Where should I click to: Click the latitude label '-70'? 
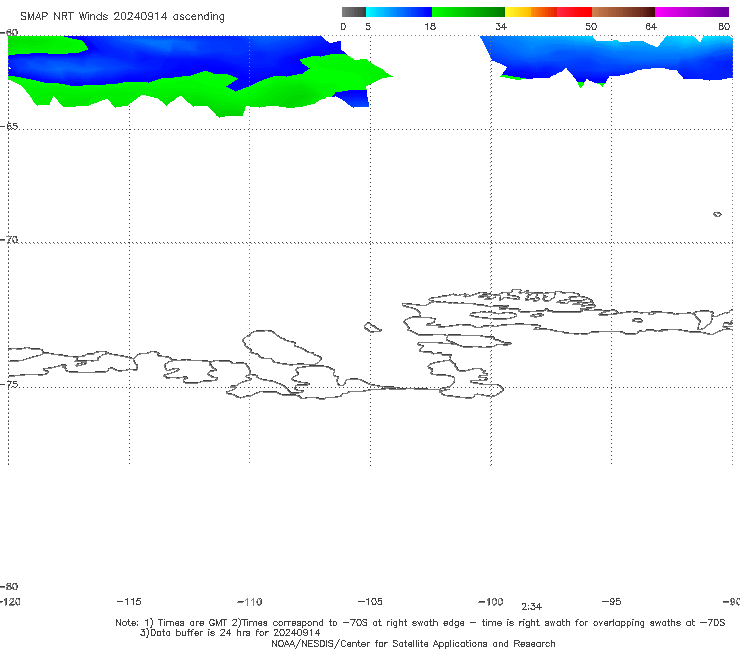click(x=9, y=240)
